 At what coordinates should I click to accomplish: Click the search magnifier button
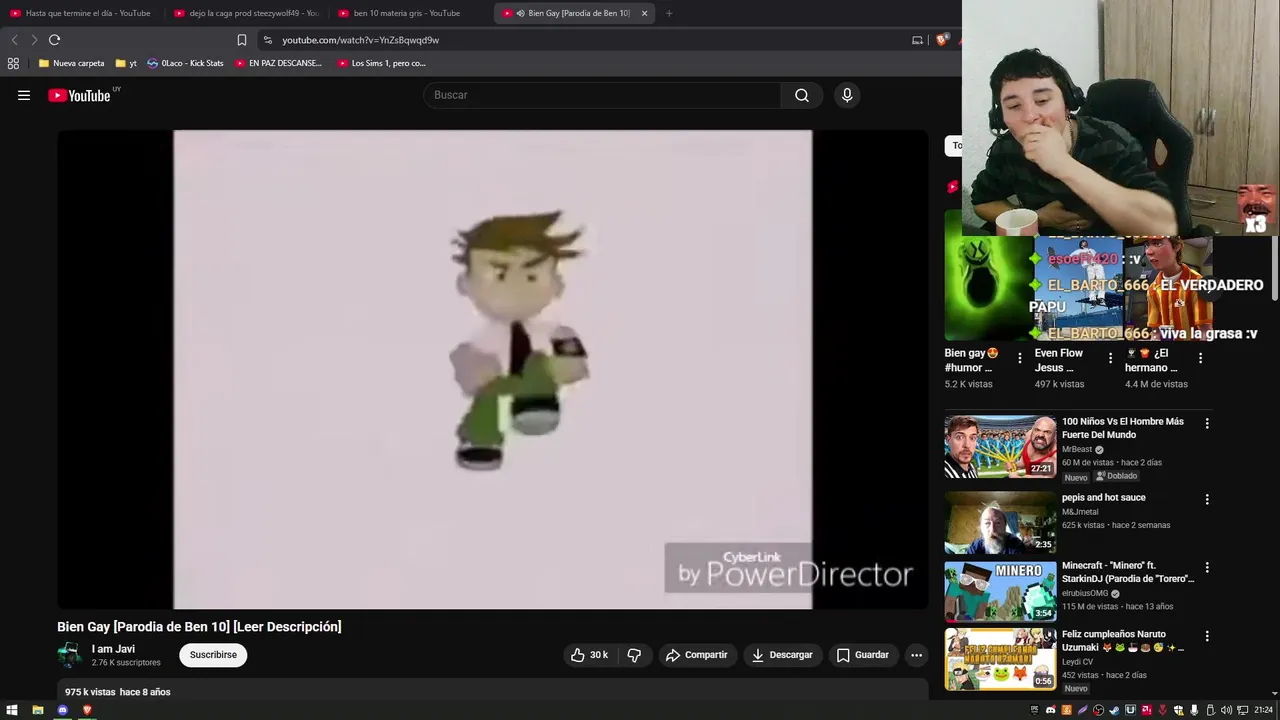coord(802,95)
